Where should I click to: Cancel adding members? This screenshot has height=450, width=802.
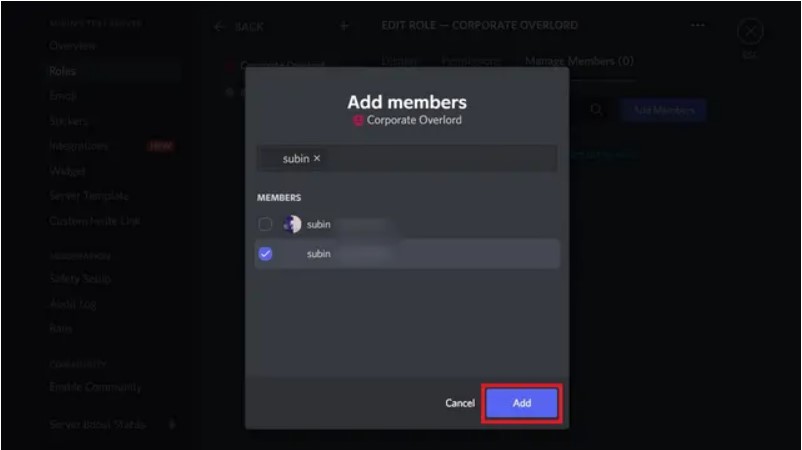460,403
